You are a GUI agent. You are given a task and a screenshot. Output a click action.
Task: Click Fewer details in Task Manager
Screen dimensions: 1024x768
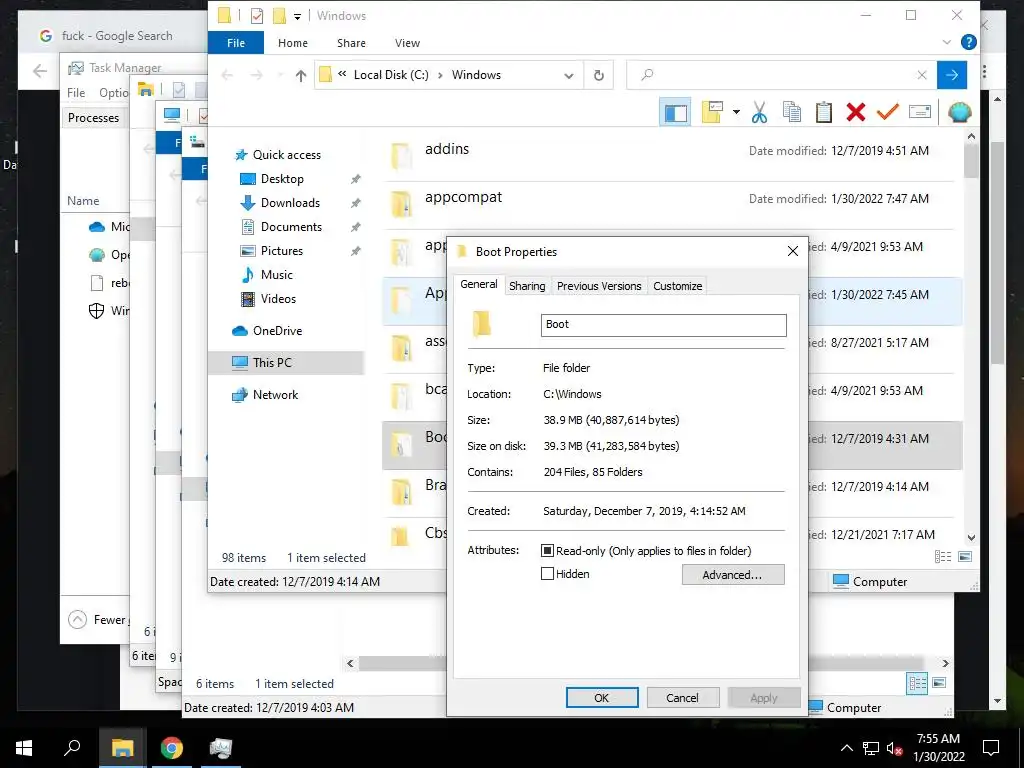click(97, 620)
